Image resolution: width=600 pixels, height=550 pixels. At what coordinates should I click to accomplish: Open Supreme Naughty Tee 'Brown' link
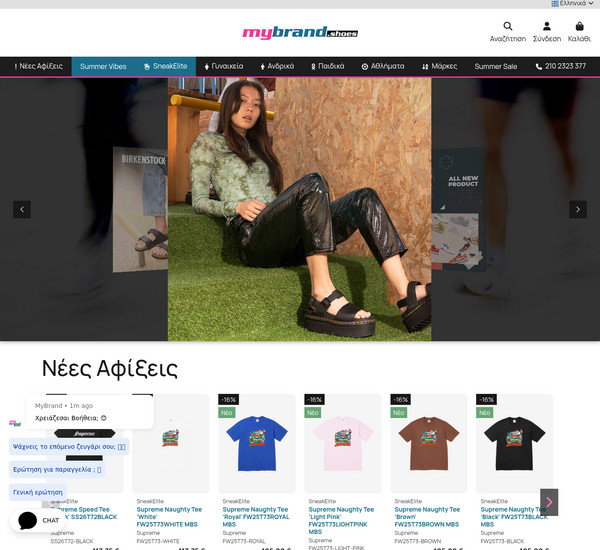tap(427, 517)
